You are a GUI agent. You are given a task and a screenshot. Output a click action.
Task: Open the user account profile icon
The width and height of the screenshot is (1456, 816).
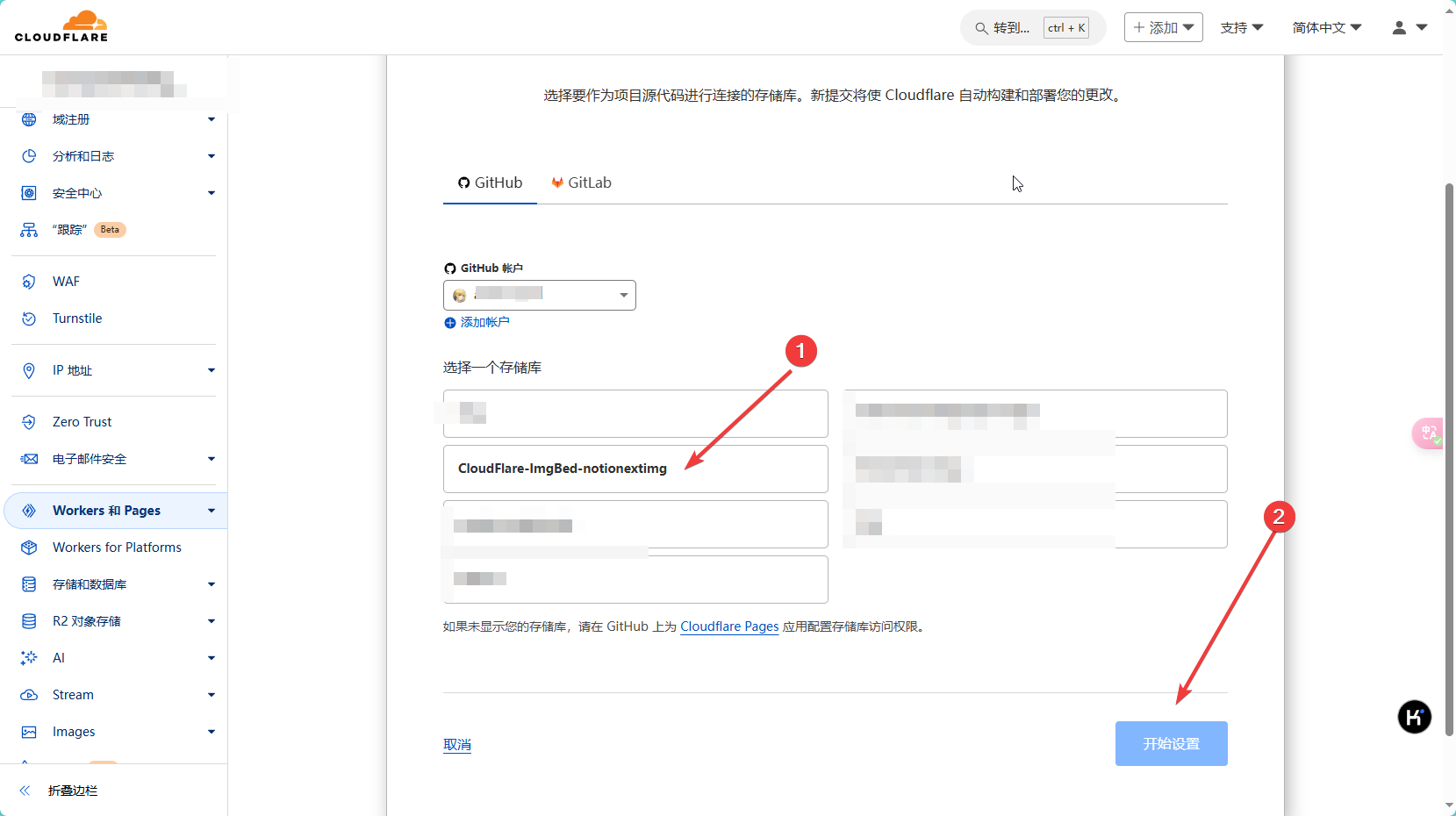pyautogui.click(x=1399, y=28)
